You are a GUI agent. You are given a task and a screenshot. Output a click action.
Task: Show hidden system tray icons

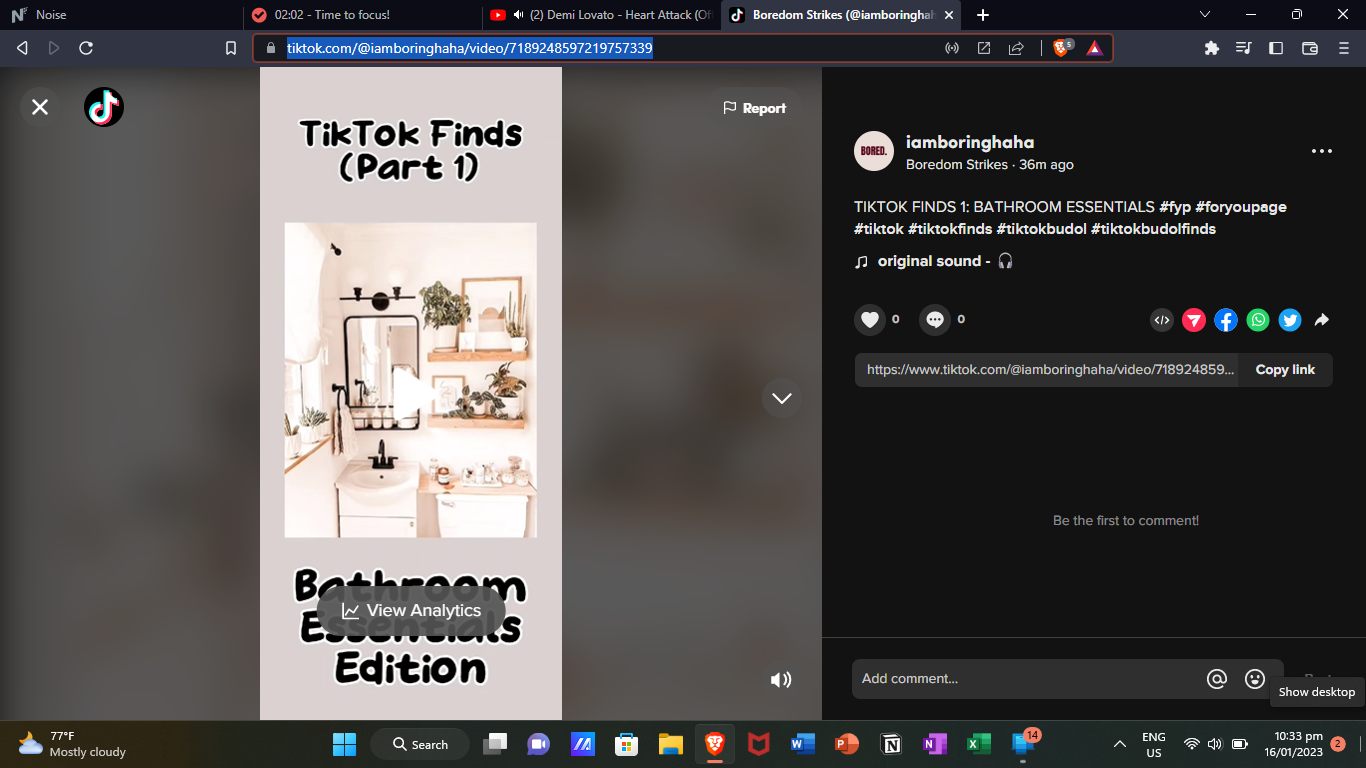pos(1120,744)
